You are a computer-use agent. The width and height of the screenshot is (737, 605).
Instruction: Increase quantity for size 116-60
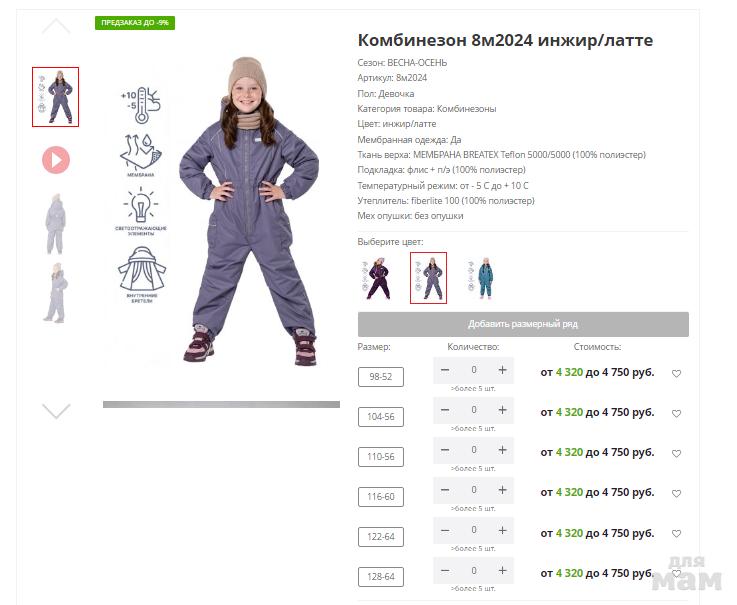(502, 490)
